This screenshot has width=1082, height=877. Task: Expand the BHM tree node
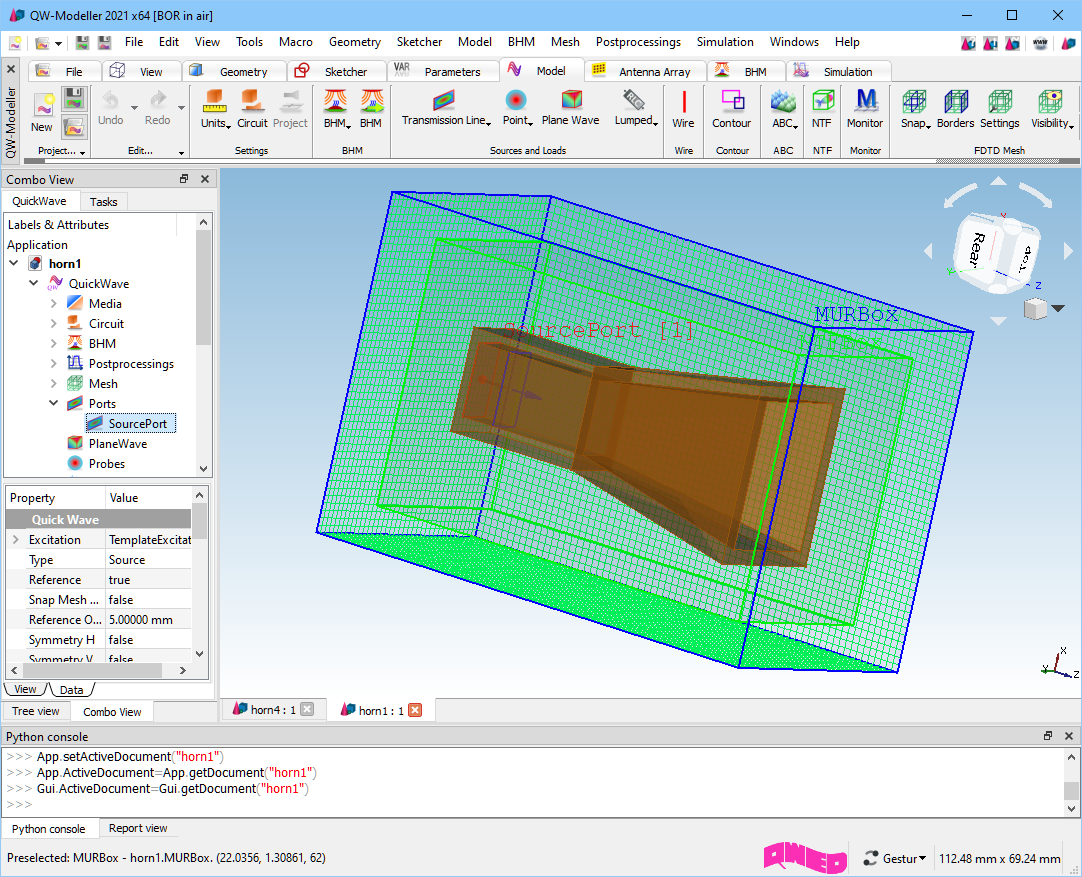click(x=54, y=344)
